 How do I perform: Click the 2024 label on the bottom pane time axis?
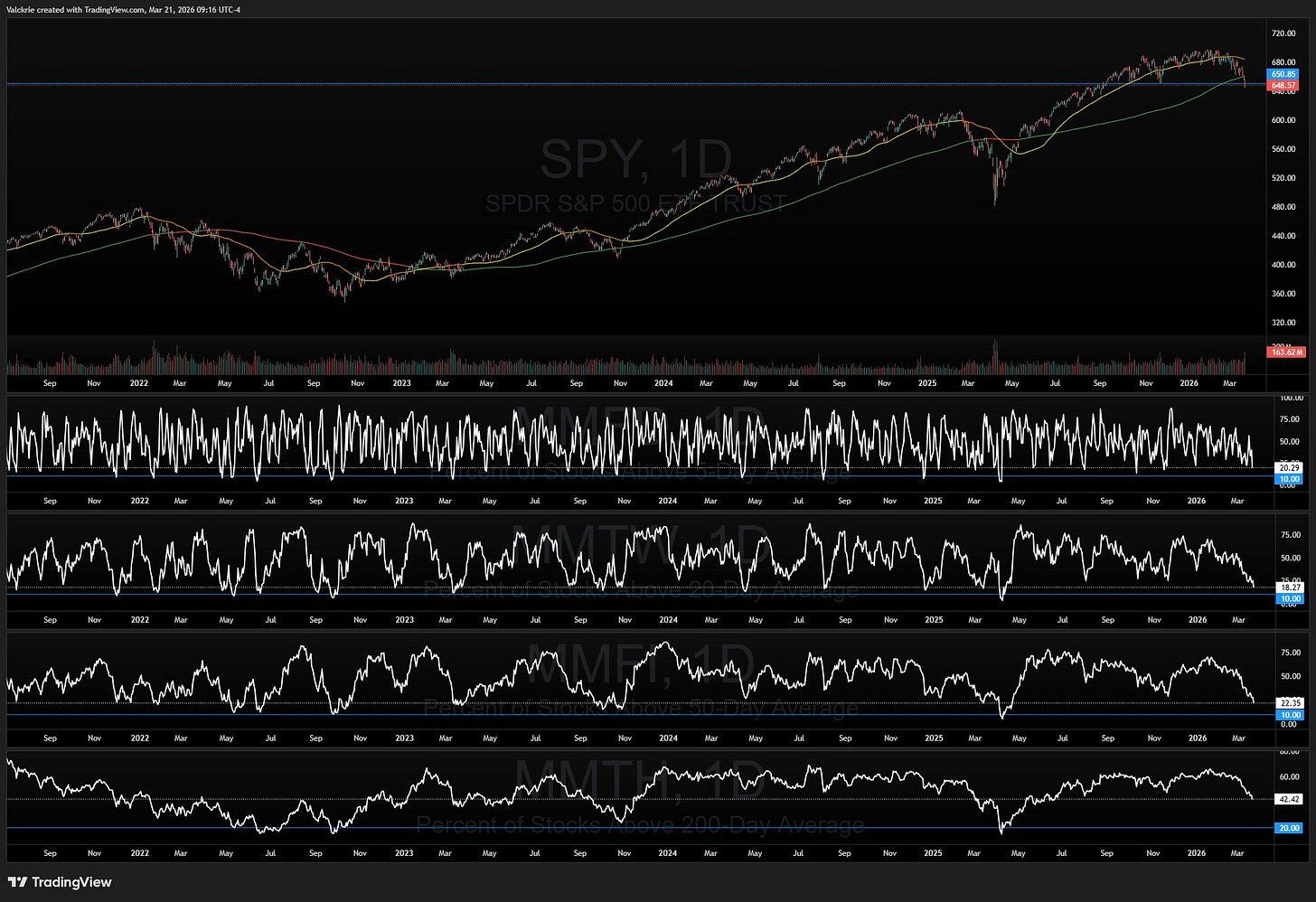(x=667, y=853)
